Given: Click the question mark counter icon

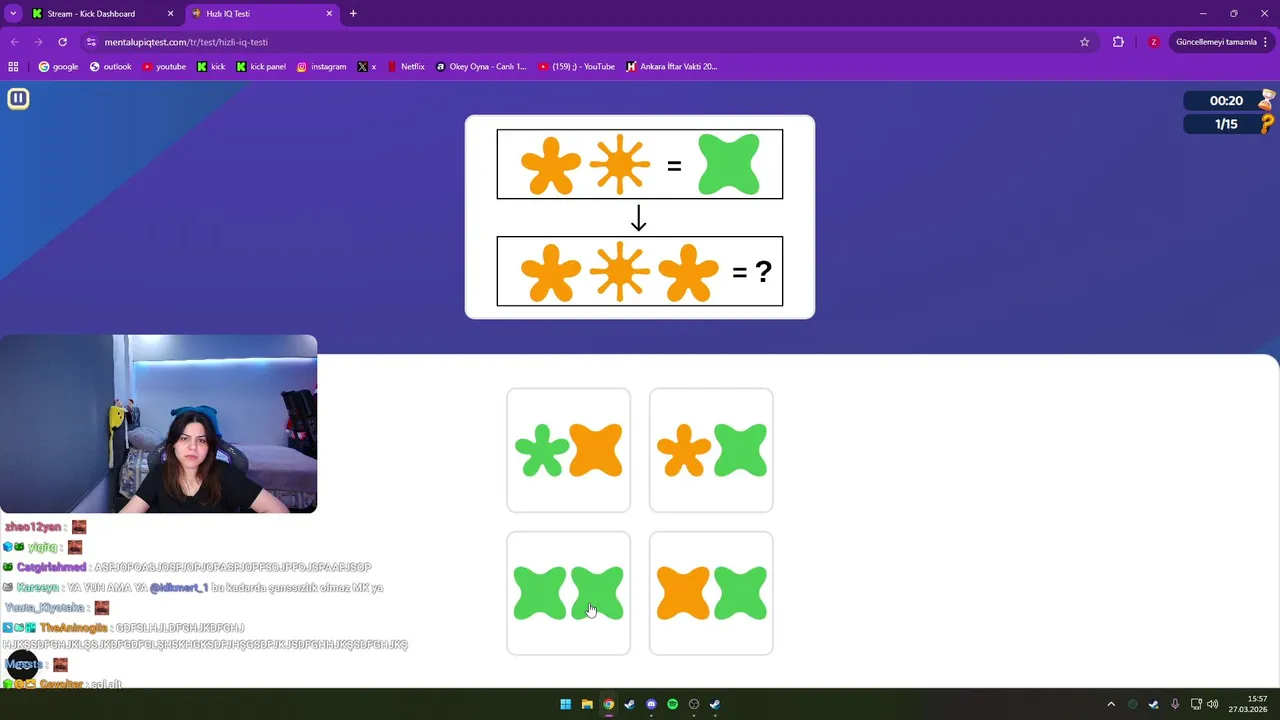Looking at the screenshot, I should coord(1267,124).
